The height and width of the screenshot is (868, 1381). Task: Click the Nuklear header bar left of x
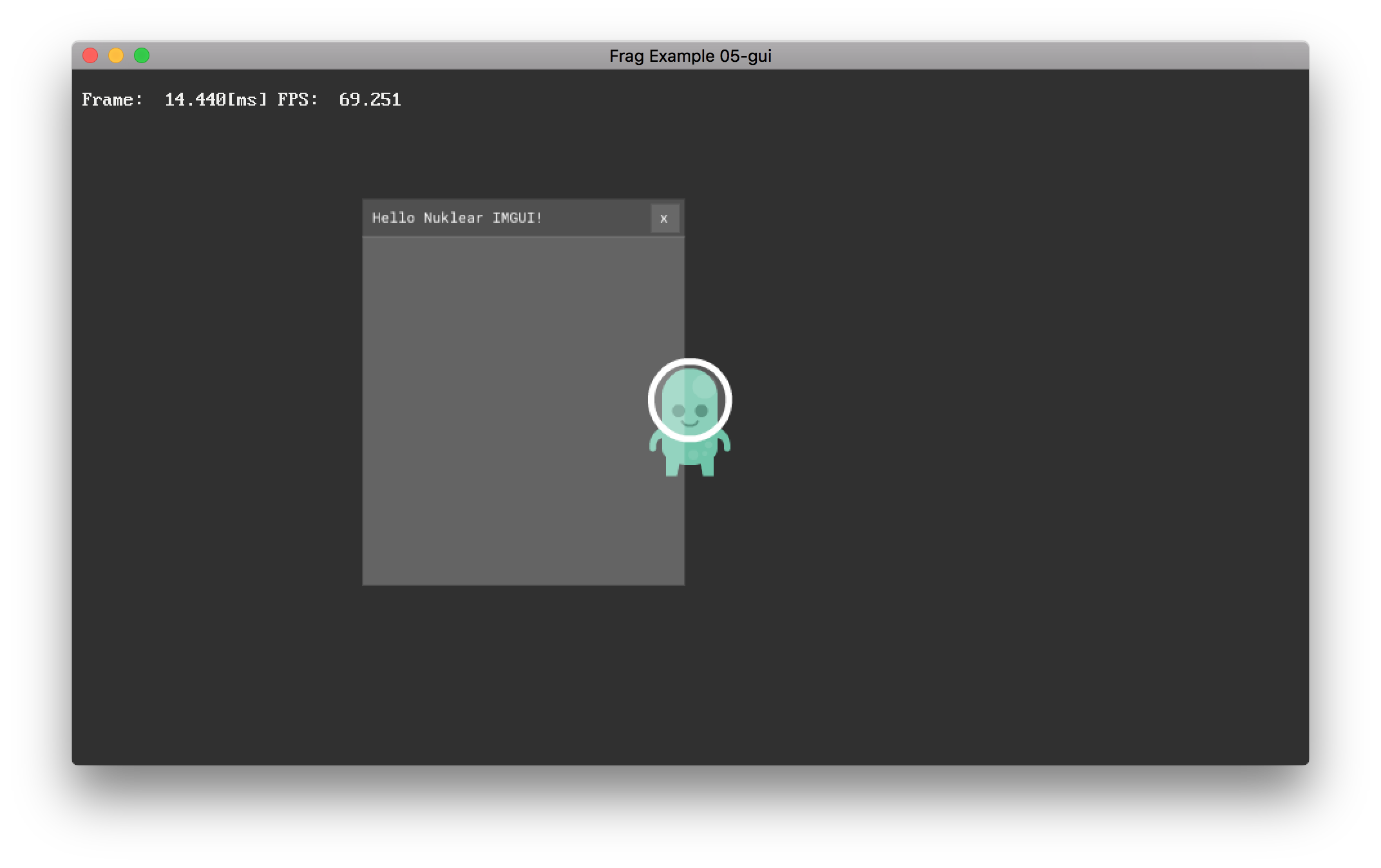pyautogui.click(x=596, y=218)
